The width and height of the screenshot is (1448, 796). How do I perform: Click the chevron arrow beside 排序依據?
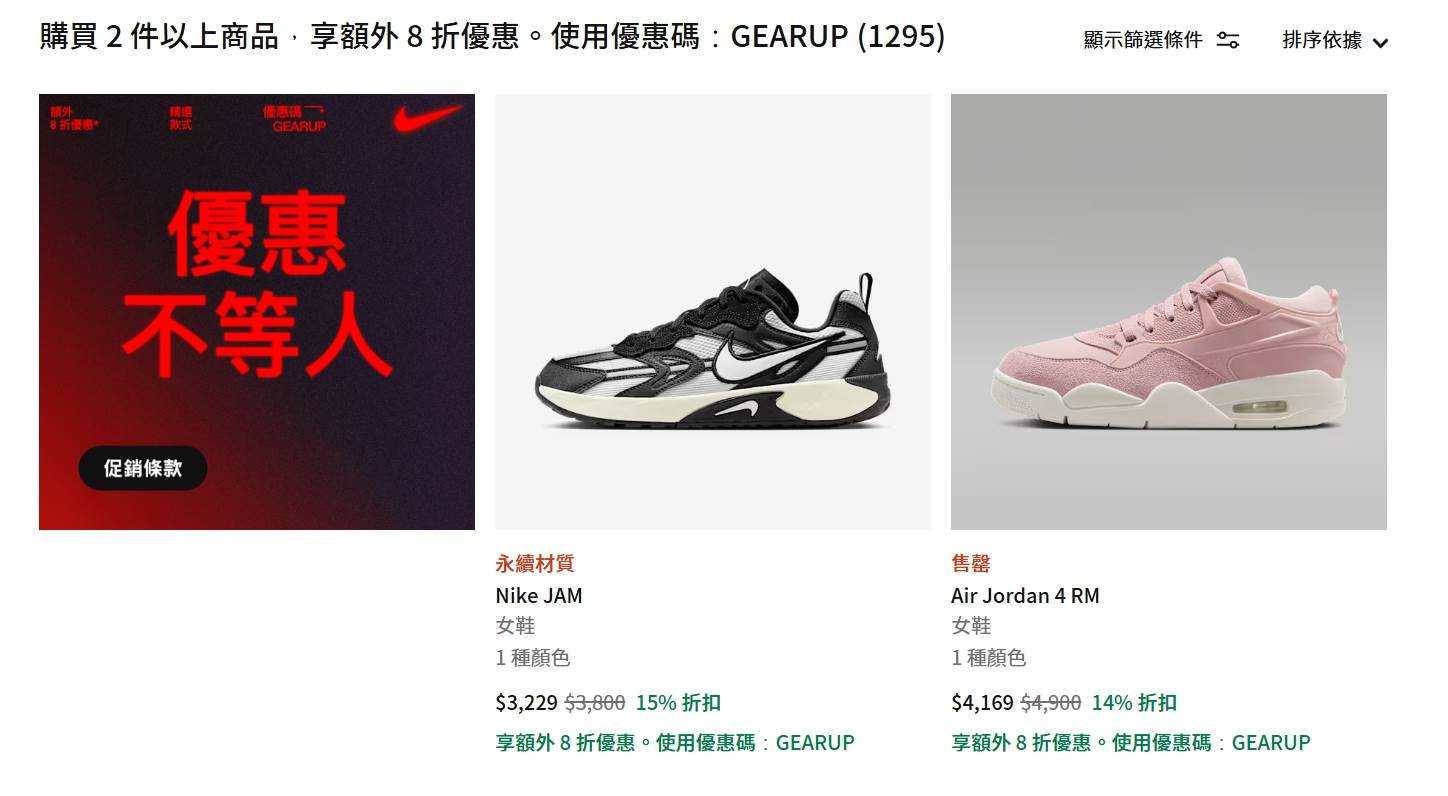[1380, 42]
